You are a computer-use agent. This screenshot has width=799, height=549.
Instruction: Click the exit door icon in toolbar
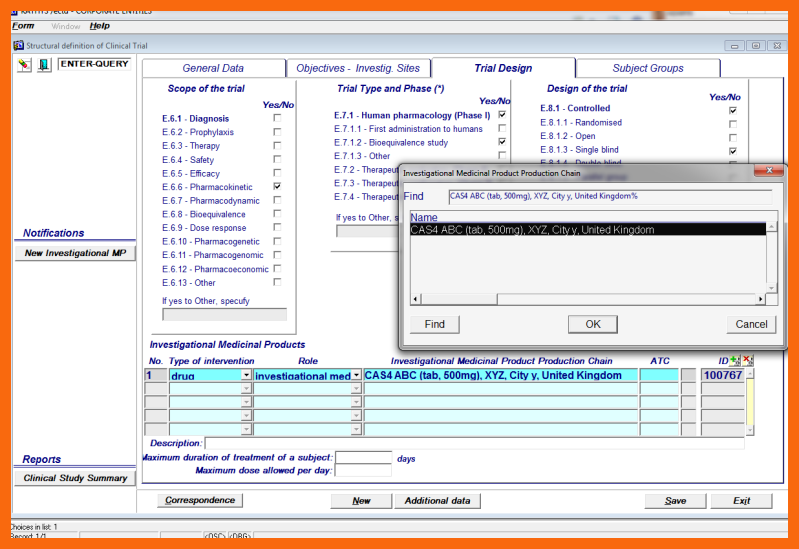pyautogui.click(x=44, y=65)
